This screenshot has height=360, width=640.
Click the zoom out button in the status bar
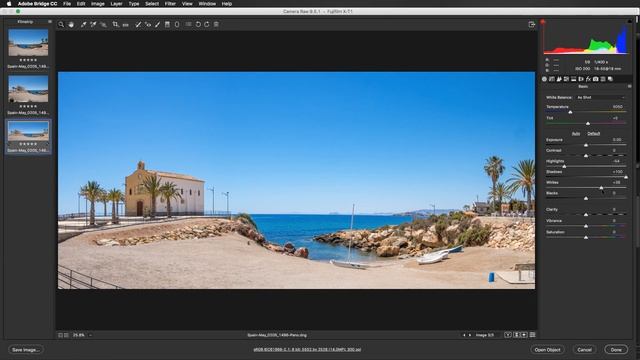pos(60,335)
